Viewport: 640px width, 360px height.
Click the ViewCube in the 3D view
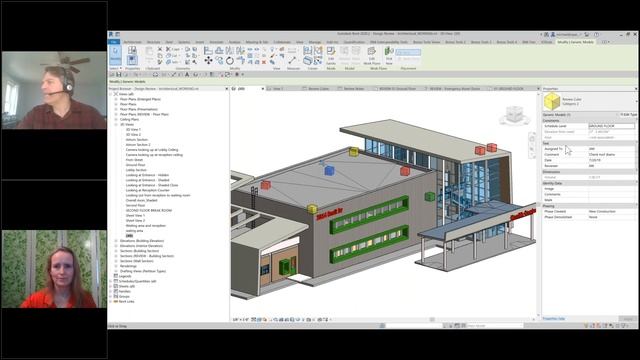coord(514,114)
